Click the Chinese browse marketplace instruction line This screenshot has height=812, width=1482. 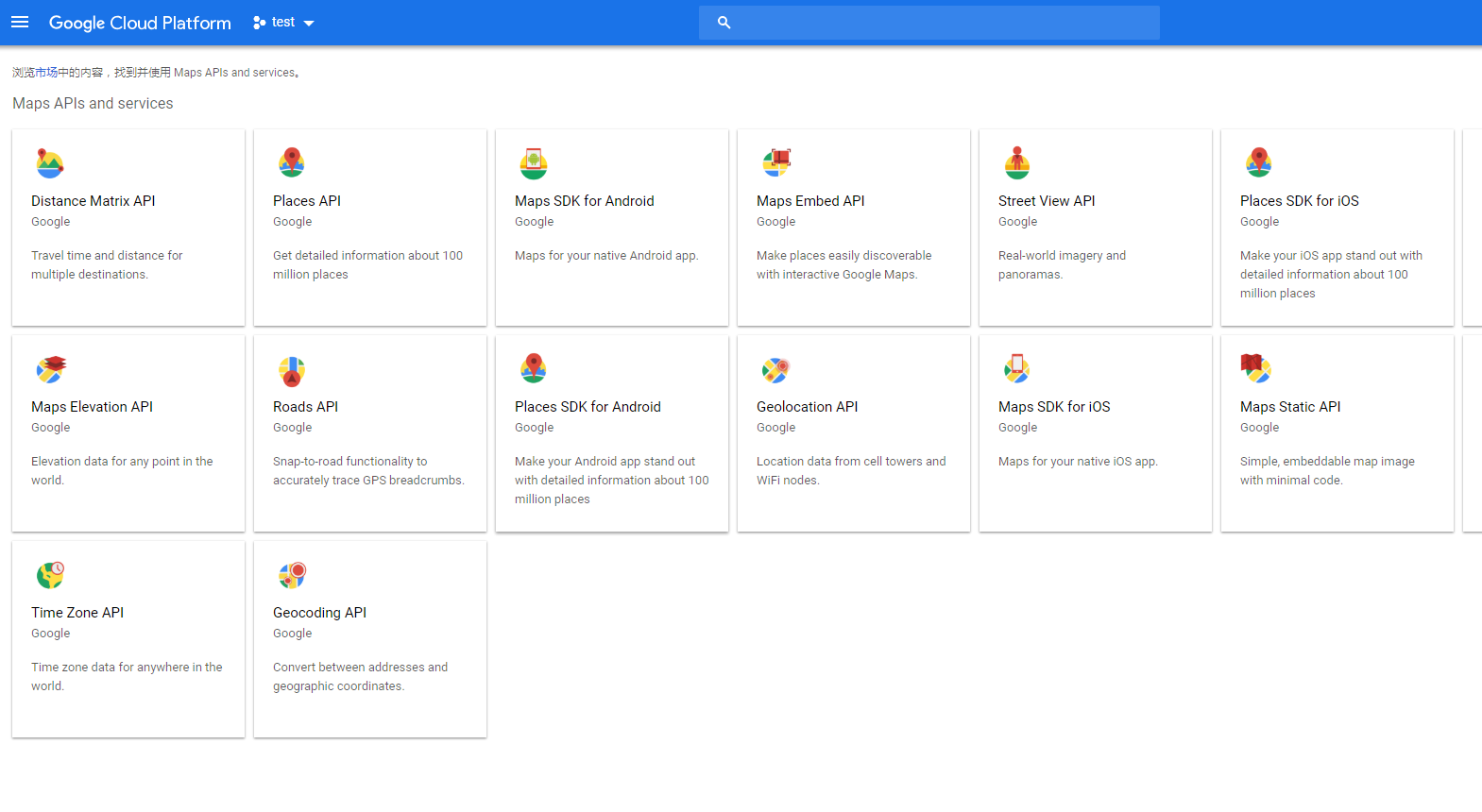157,73
